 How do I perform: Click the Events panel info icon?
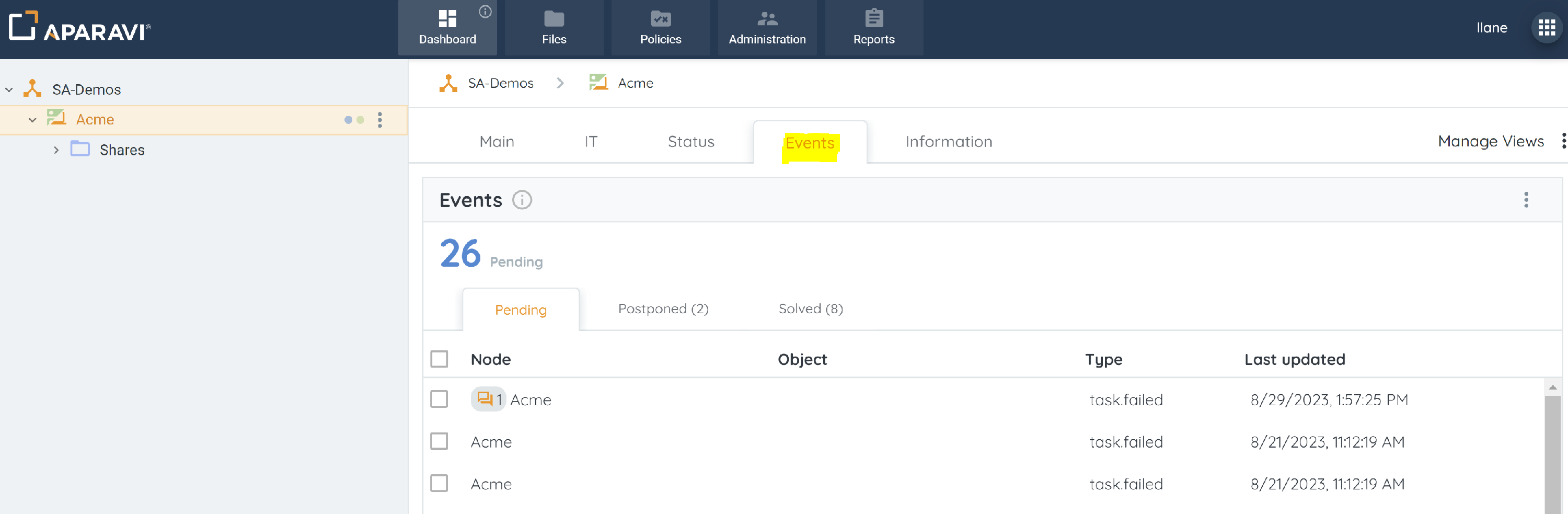tap(522, 200)
